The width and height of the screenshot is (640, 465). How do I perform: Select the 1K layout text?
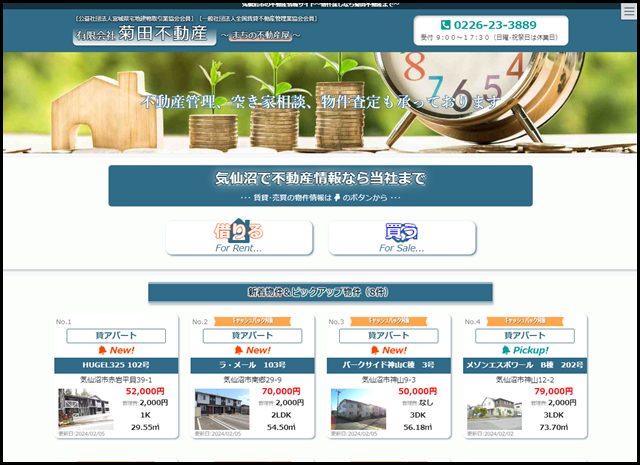pos(145,415)
